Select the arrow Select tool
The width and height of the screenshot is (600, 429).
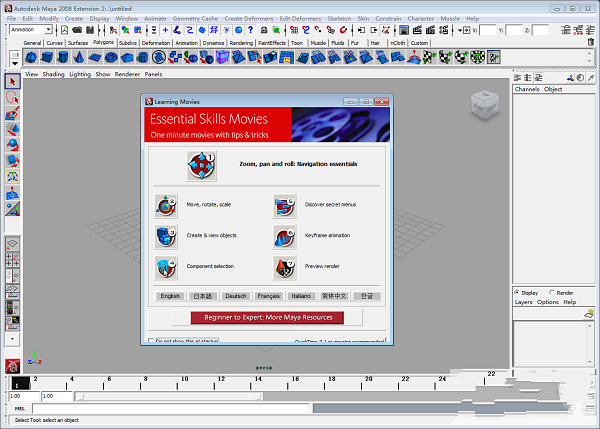(12, 81)
